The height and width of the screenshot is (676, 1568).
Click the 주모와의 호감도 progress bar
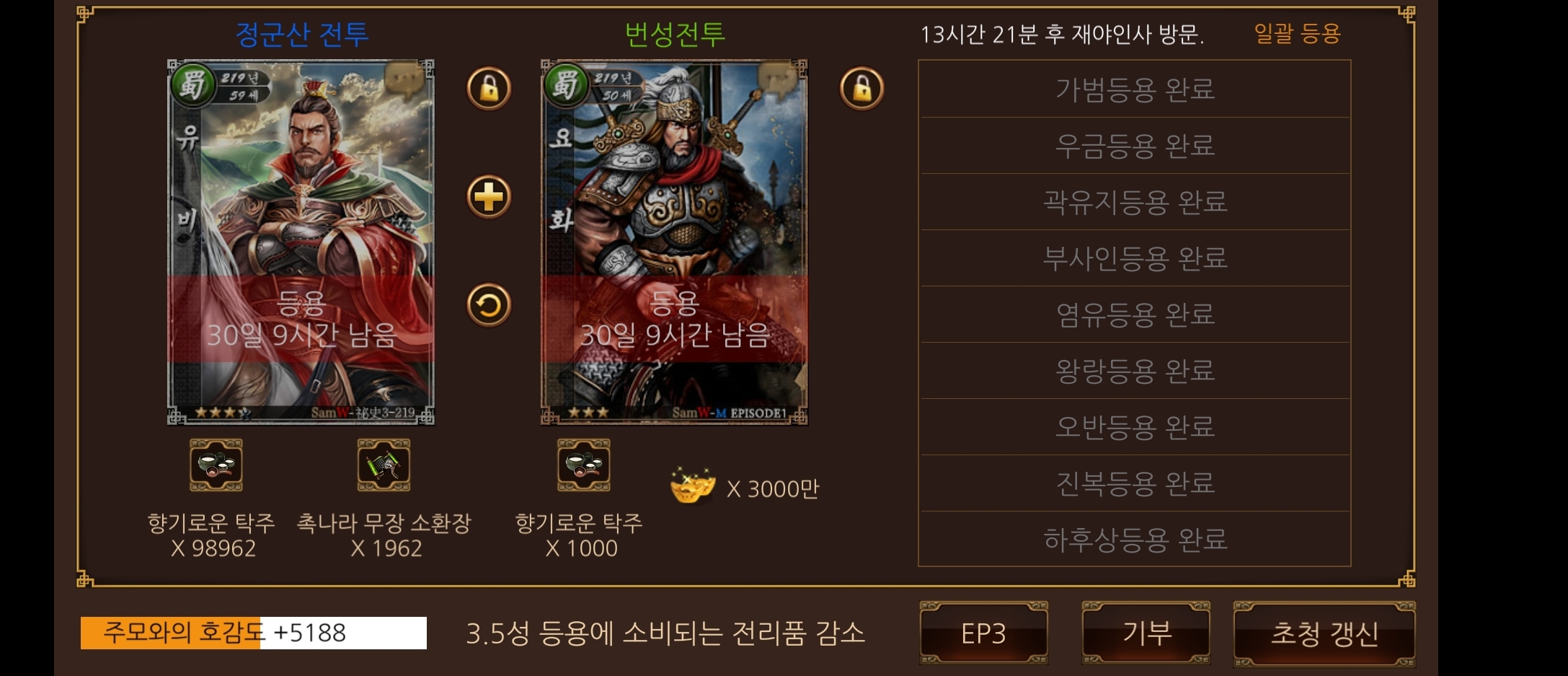[x=254, y=633]
